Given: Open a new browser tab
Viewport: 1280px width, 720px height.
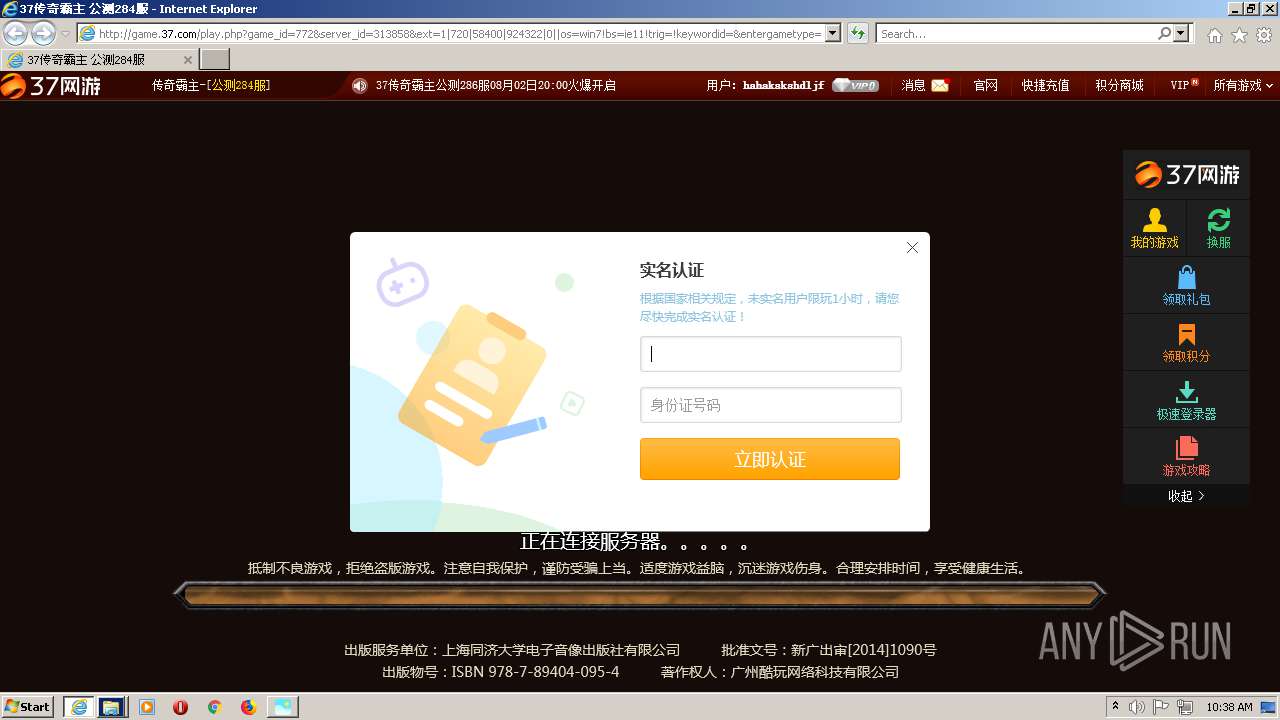Looking at the screenshot, I should click(214, 60).
